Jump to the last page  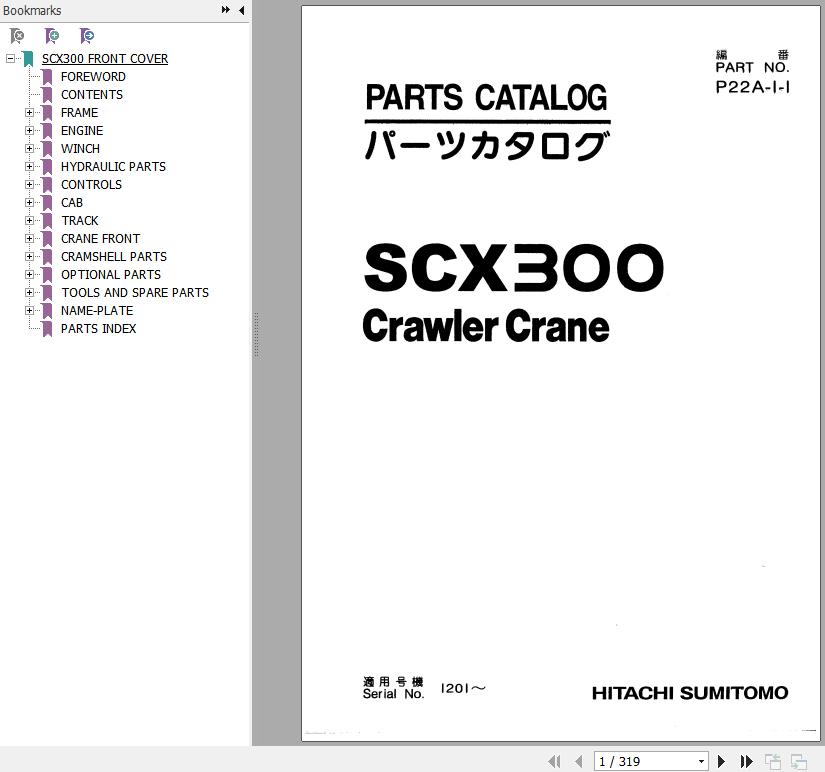[x=746, y=761]
